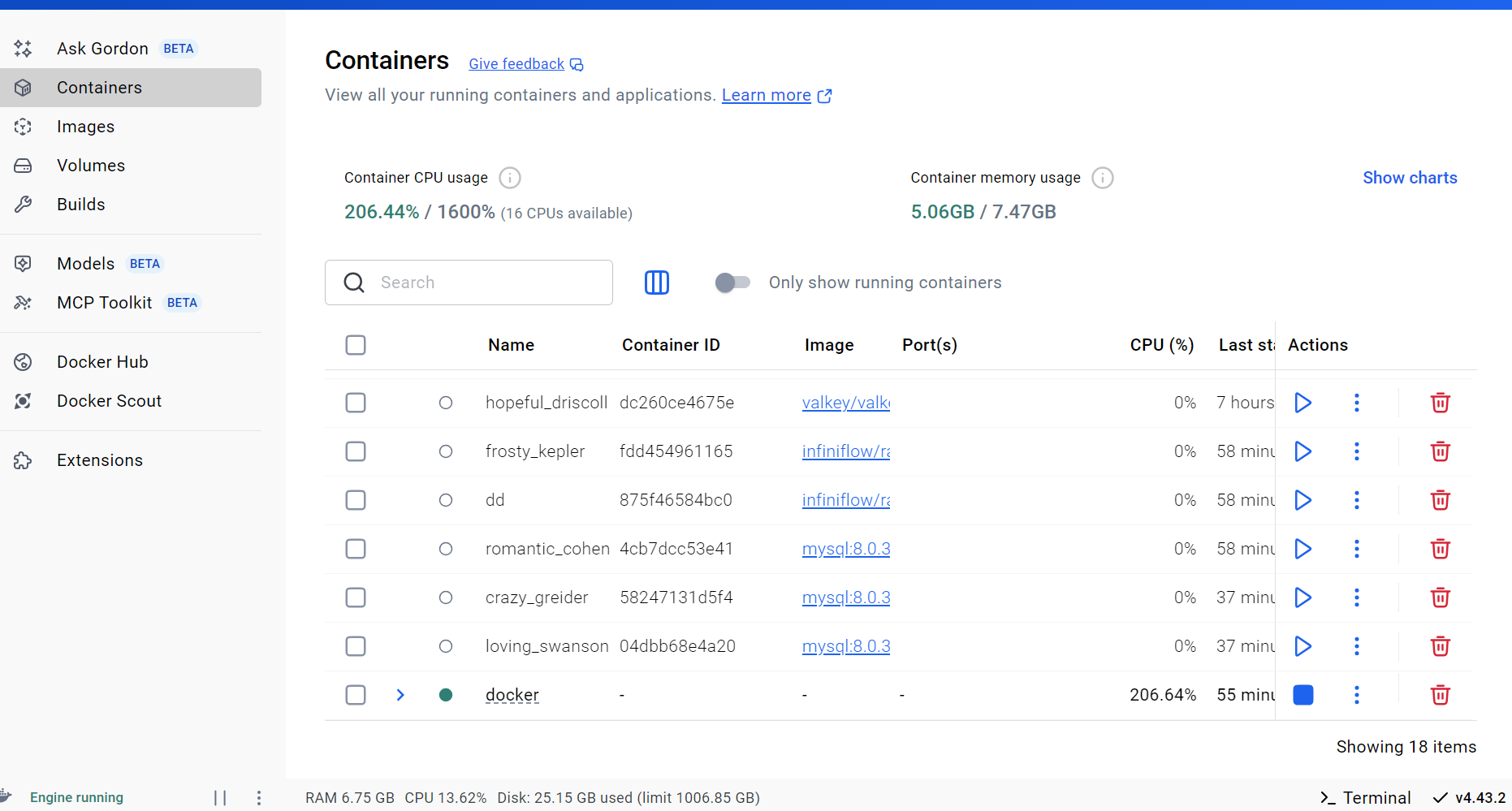Open the Learn more link
Screen dimensions: 1512x811
coord(776,95)
